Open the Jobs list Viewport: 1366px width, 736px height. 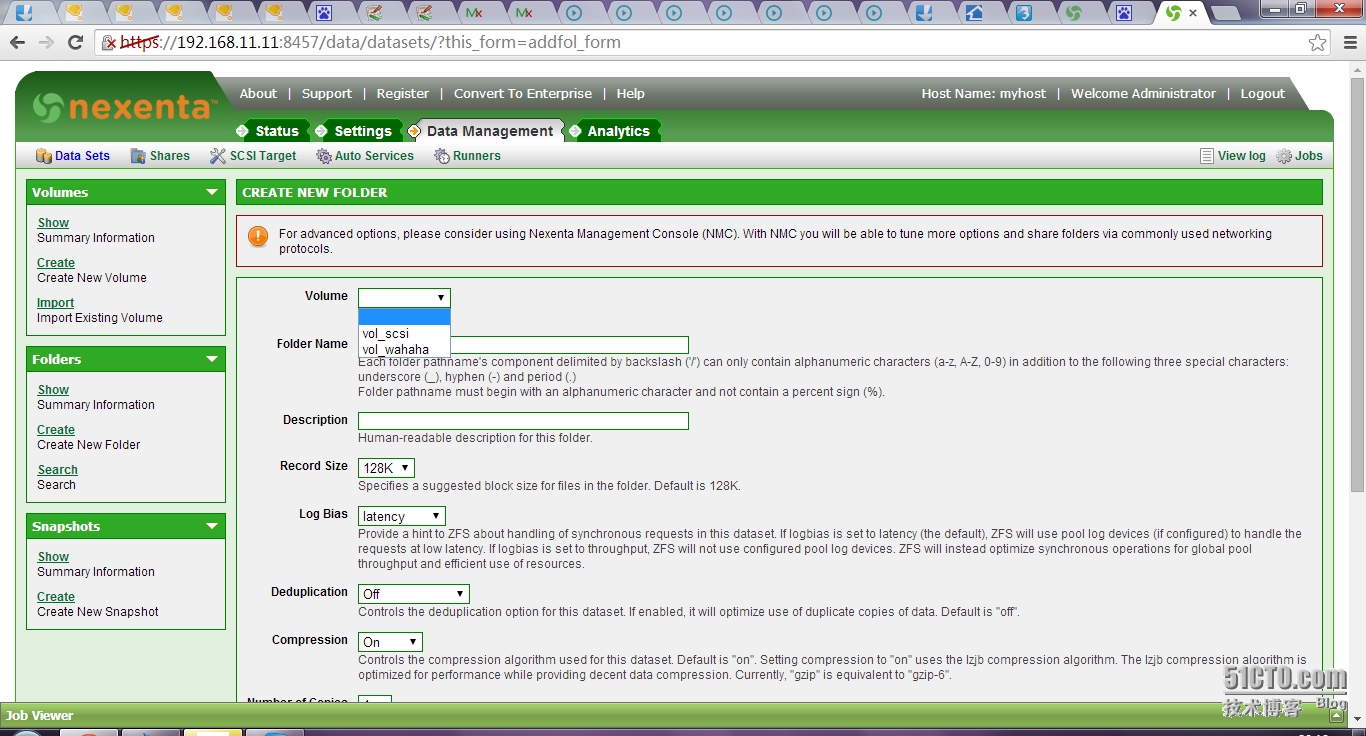pos(1300,156)
